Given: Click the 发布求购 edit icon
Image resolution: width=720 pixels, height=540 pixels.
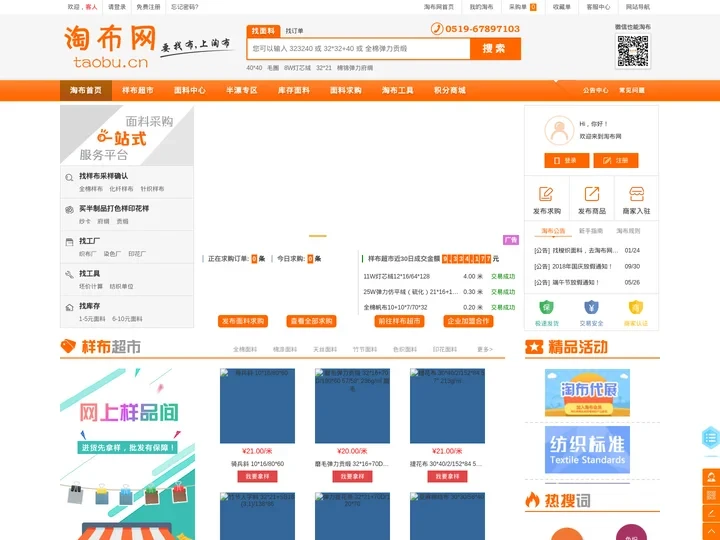Looking at the screenshot, I should tap(546, 194).
